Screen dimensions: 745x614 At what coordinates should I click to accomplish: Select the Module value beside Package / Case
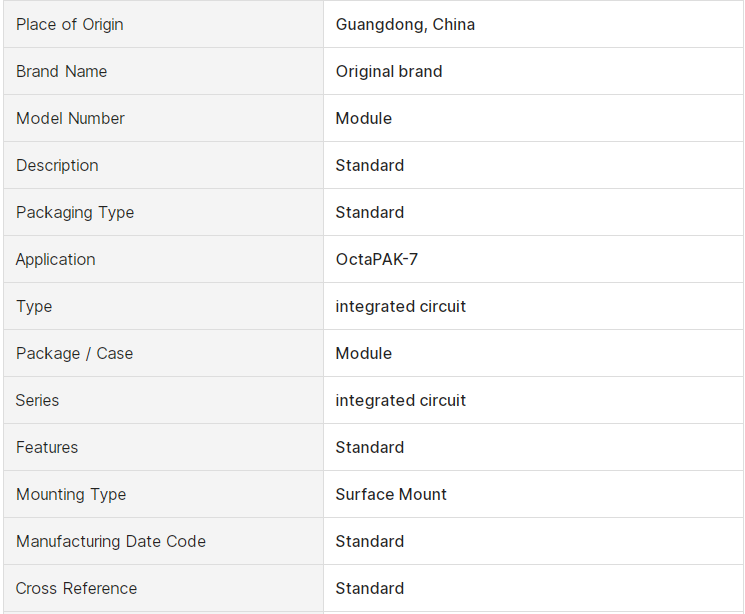pos(364,353)
